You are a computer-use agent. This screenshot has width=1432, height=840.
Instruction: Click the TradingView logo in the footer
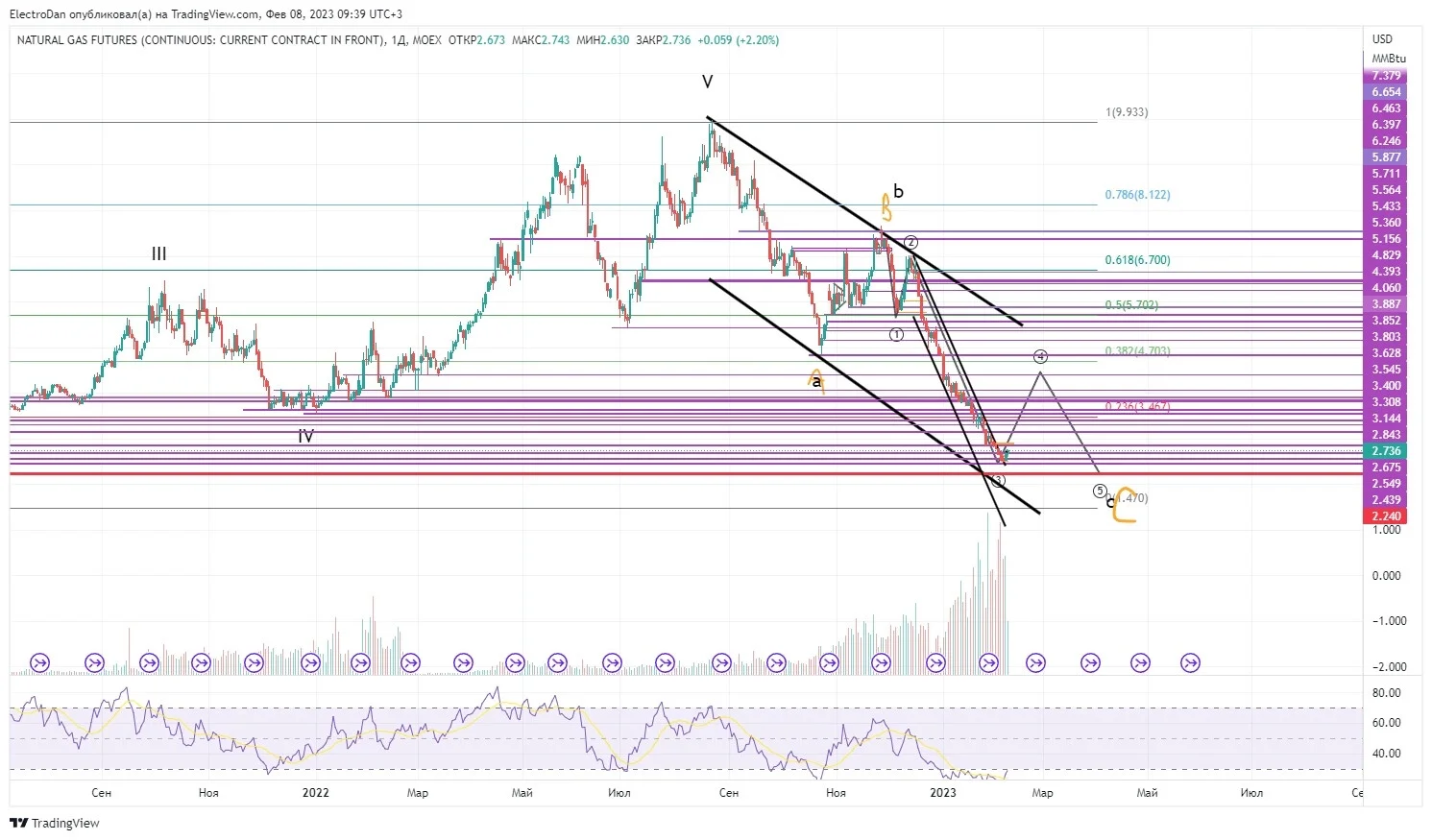point(55,823)
